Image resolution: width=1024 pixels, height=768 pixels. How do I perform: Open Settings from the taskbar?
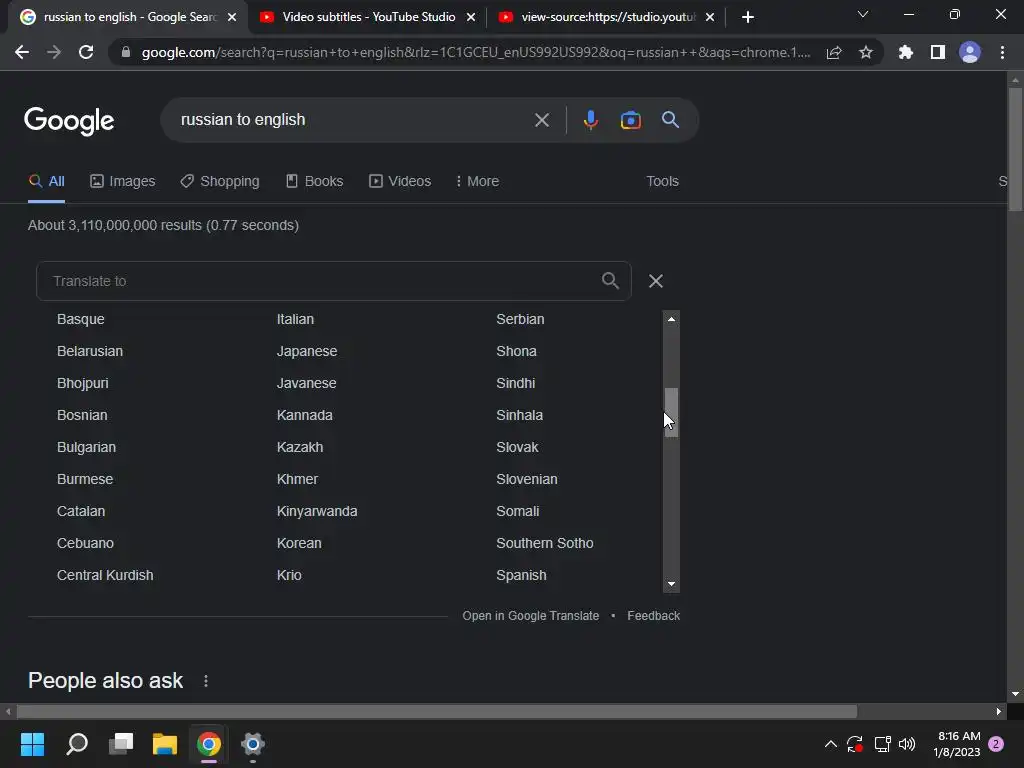(x=253, y=744)
